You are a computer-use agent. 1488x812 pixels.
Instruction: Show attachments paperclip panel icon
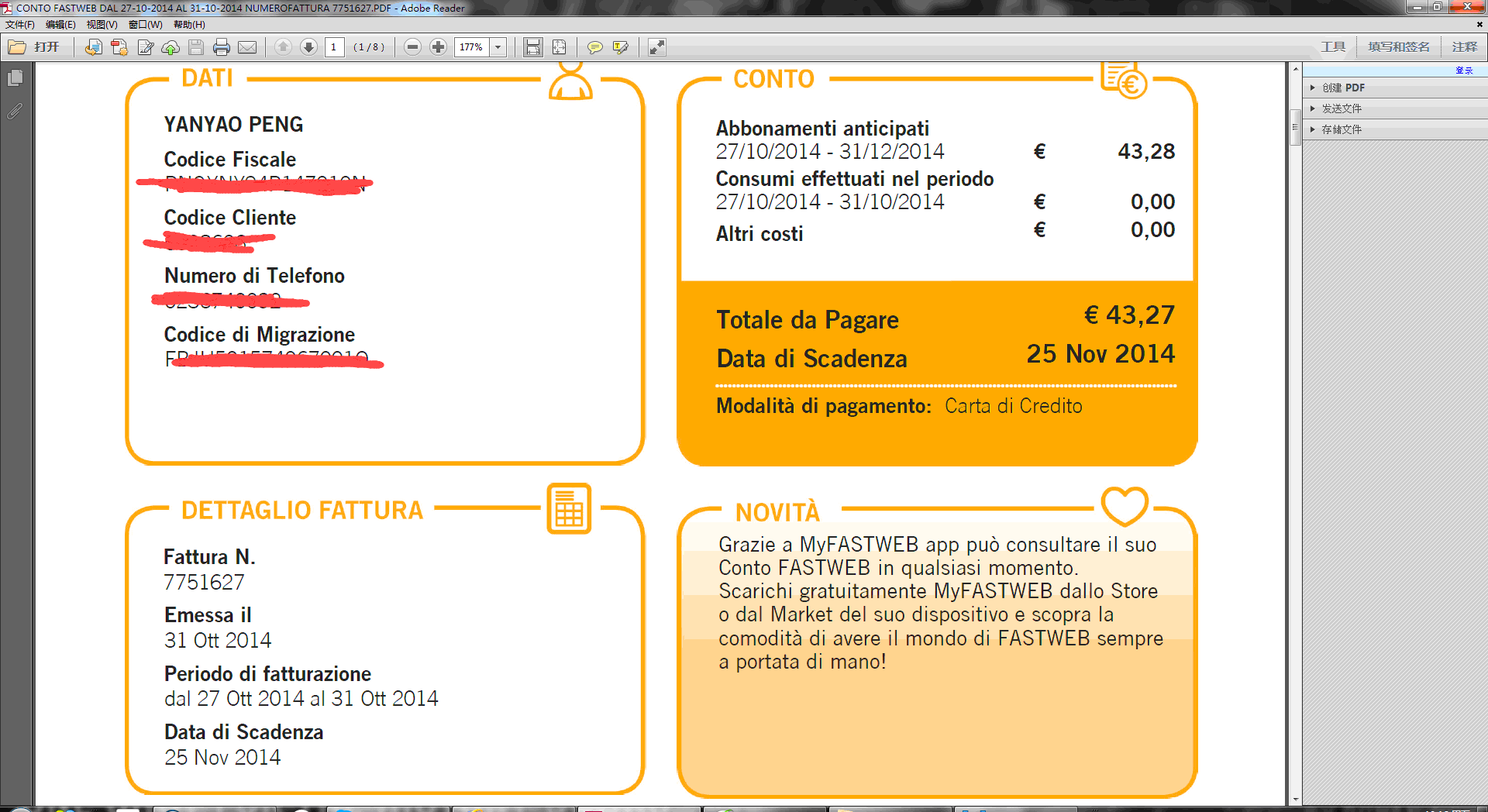[x=15, y=112]
